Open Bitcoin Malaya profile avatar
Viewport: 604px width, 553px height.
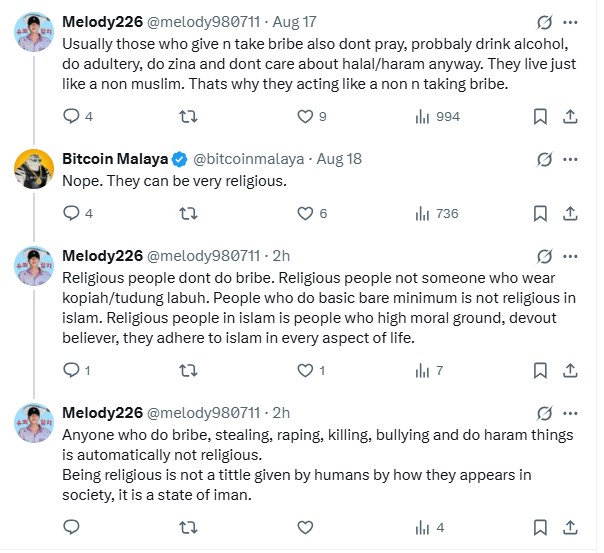click(x=34, y=169)
